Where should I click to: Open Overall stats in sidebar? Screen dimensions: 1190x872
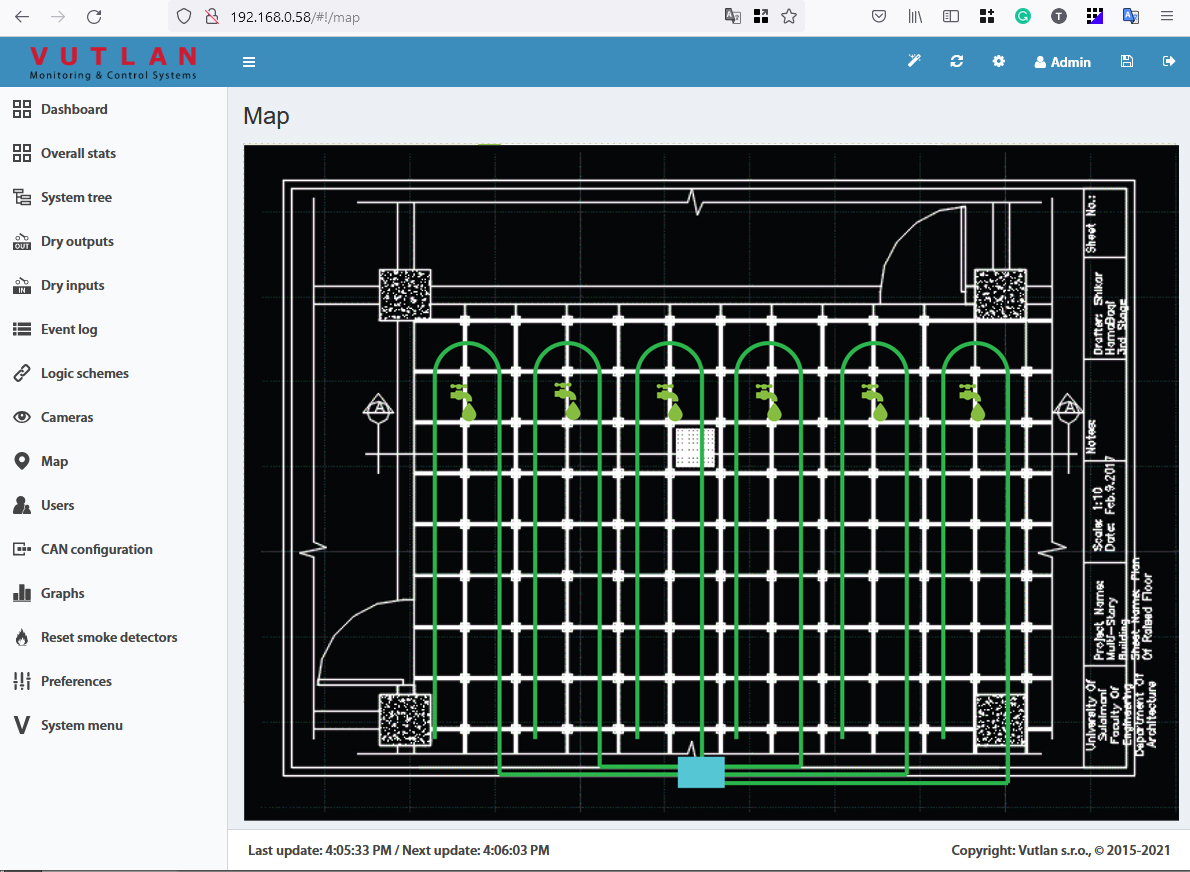[x=78, y=153]
